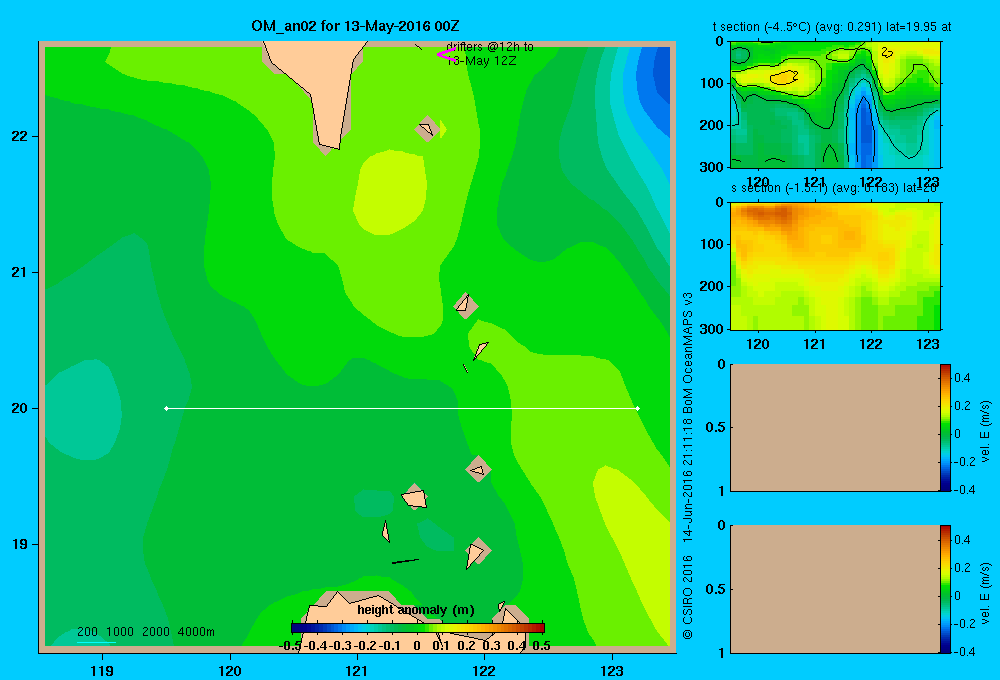1000x680 pixels.
Task: Click the left endpoint of the white section line
Action: tap(166, 408)
